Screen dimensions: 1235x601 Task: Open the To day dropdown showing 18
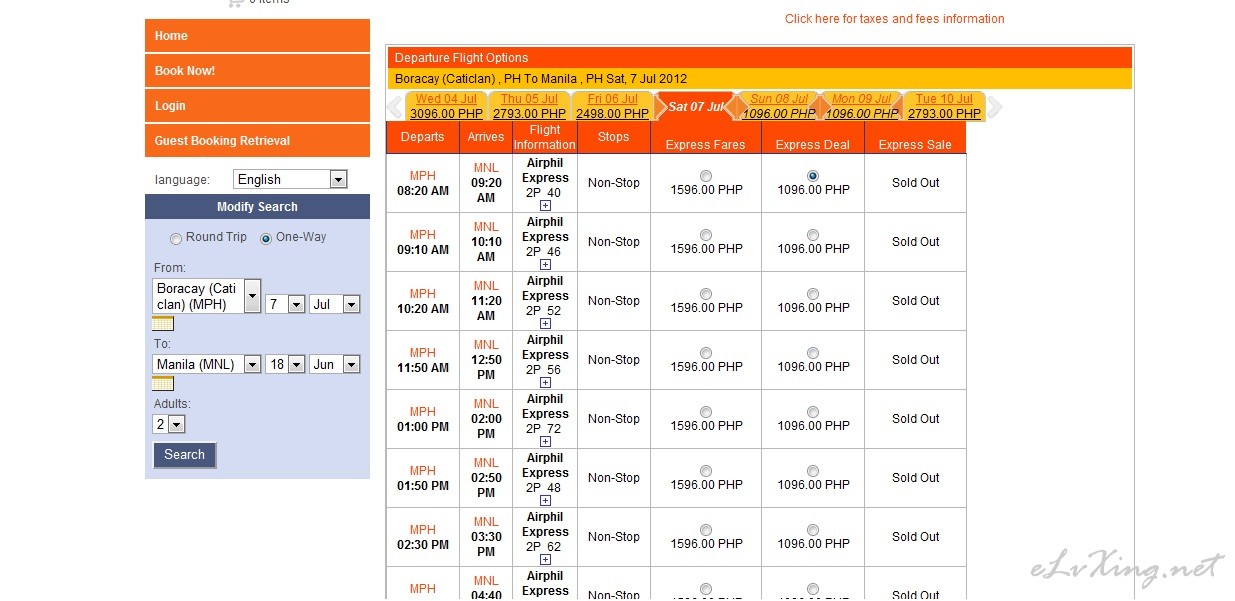coord(285,365)
